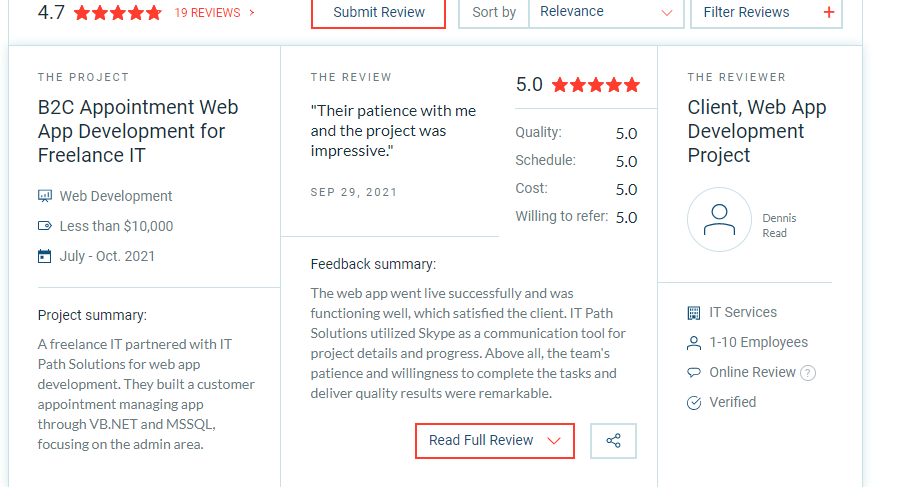
Task: Click the Web Development monitor icon
Action: pyautogui.click(x=44, y=196)
